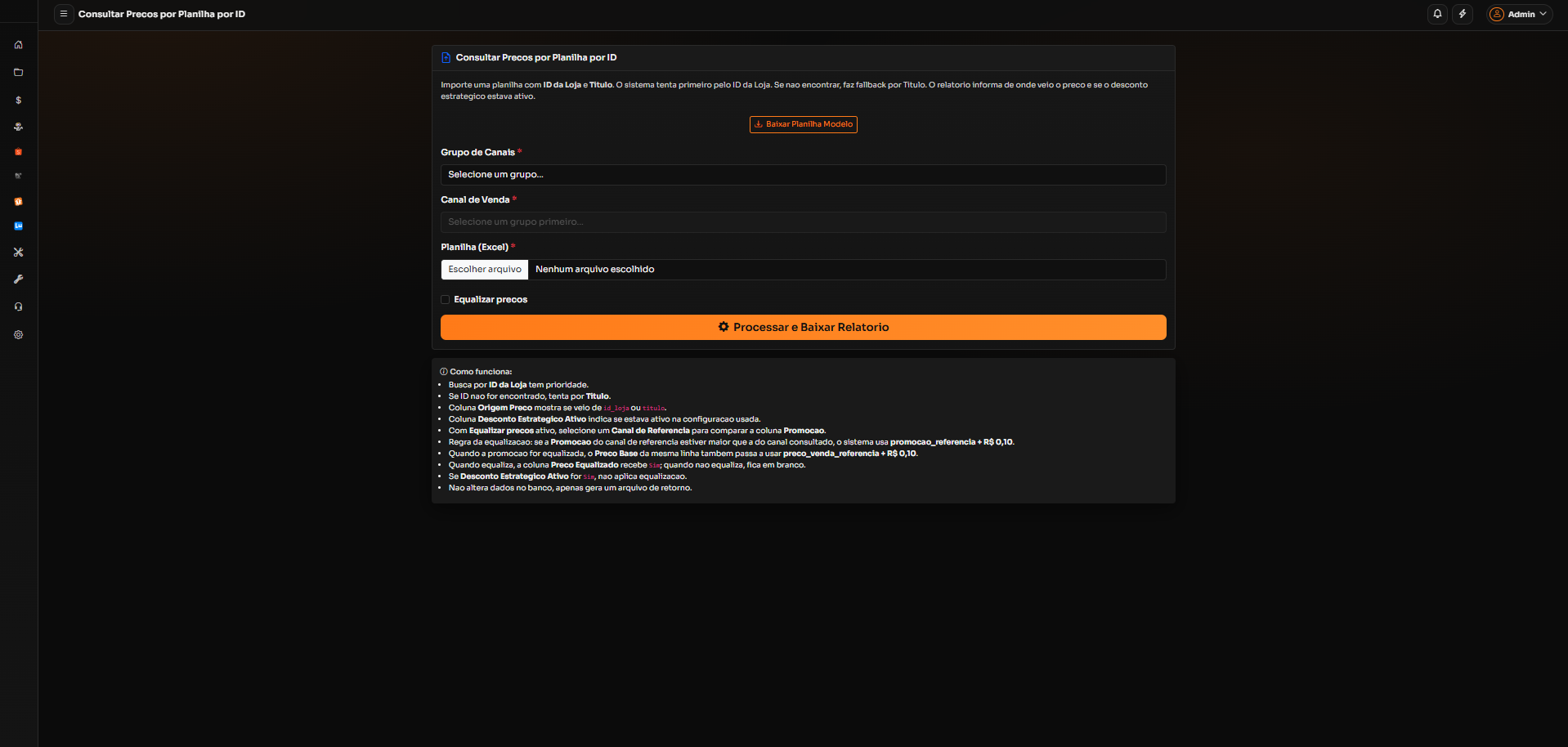Click the Admin user avatar icon

click(x=1497, y=14)
